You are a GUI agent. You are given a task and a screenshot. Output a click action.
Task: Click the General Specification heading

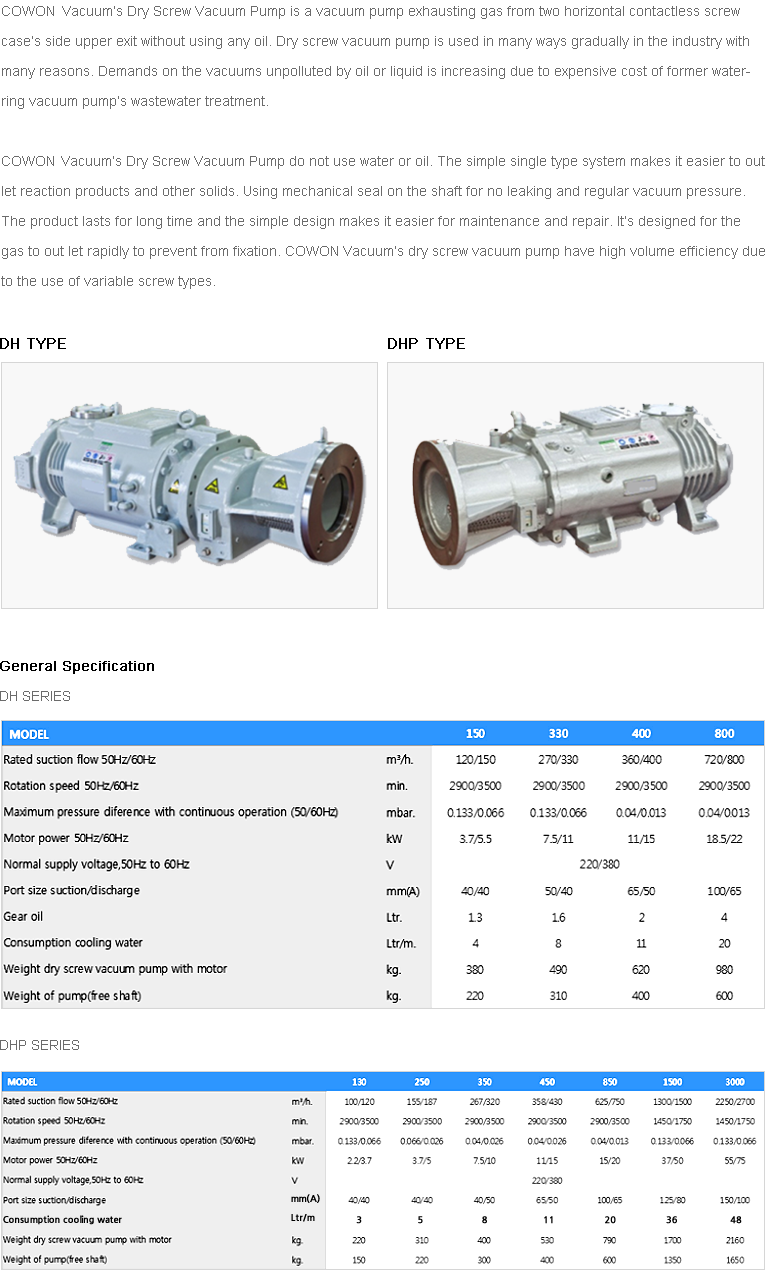click(x=78, y=666)
